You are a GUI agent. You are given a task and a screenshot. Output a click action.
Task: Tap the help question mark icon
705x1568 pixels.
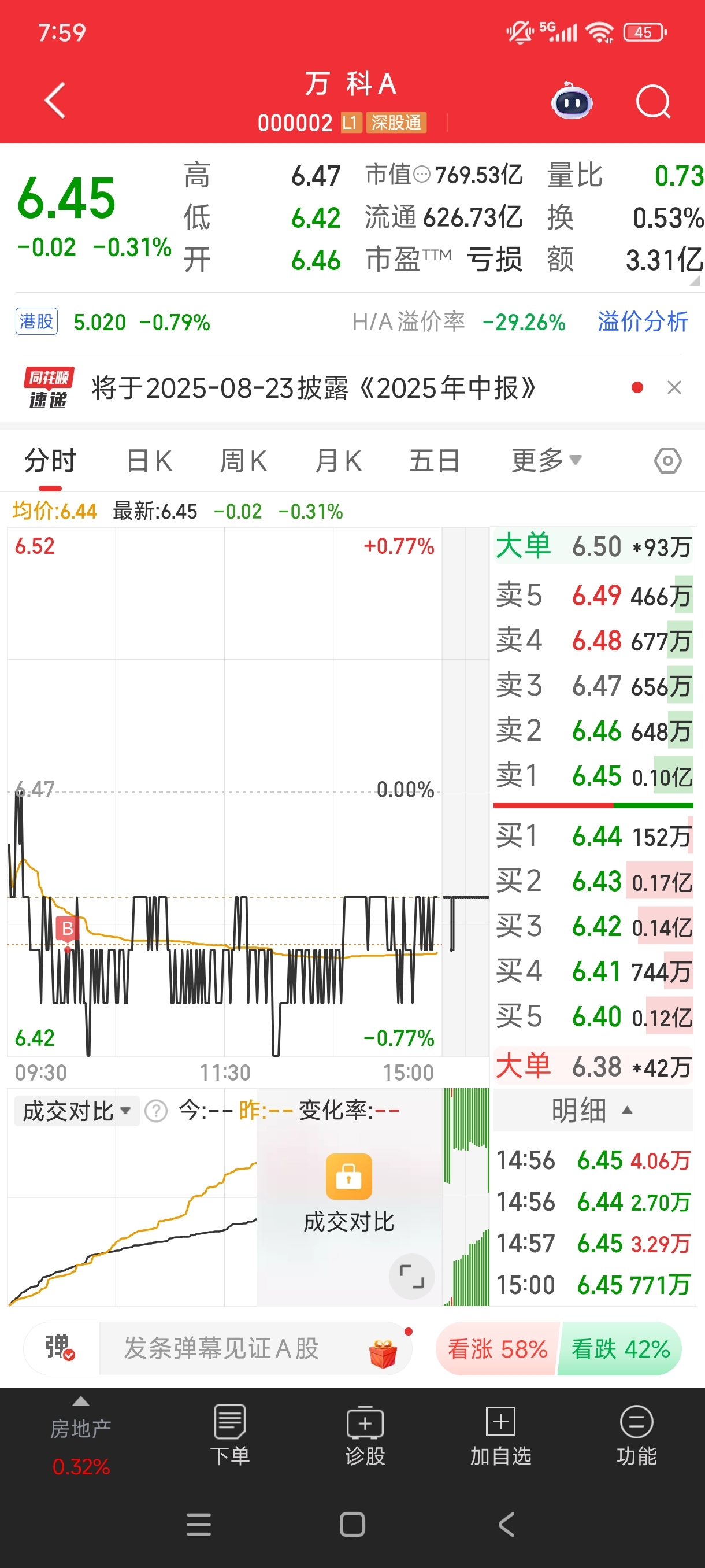(157, 1111)
